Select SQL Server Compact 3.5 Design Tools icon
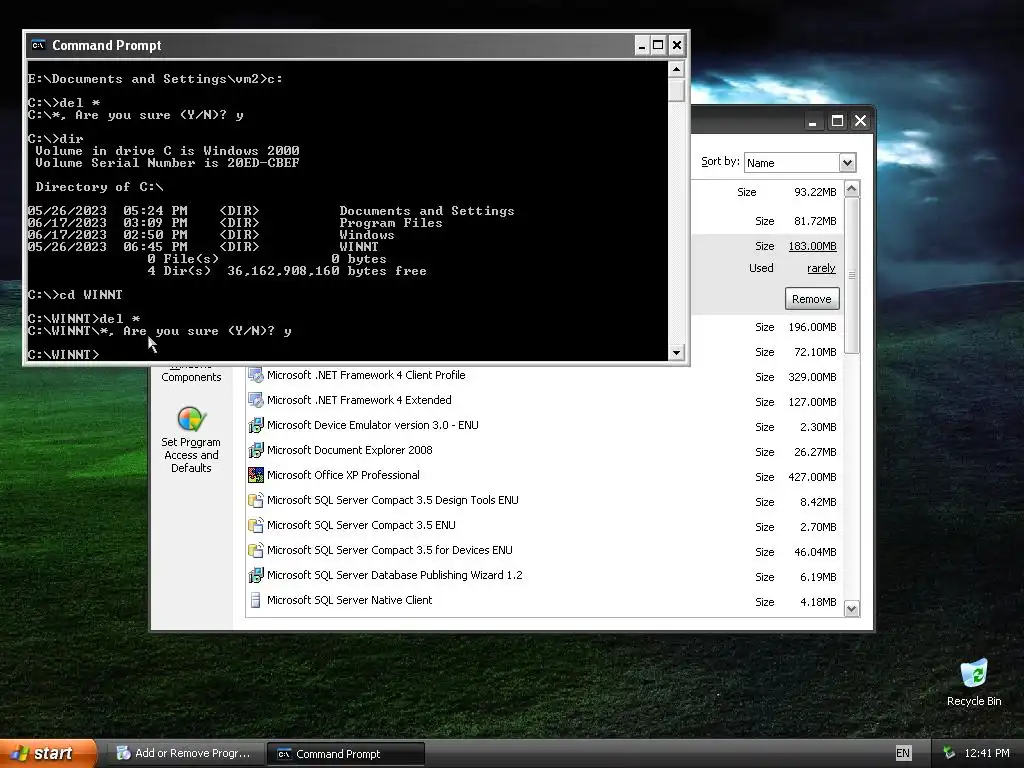 coord(256,500)
